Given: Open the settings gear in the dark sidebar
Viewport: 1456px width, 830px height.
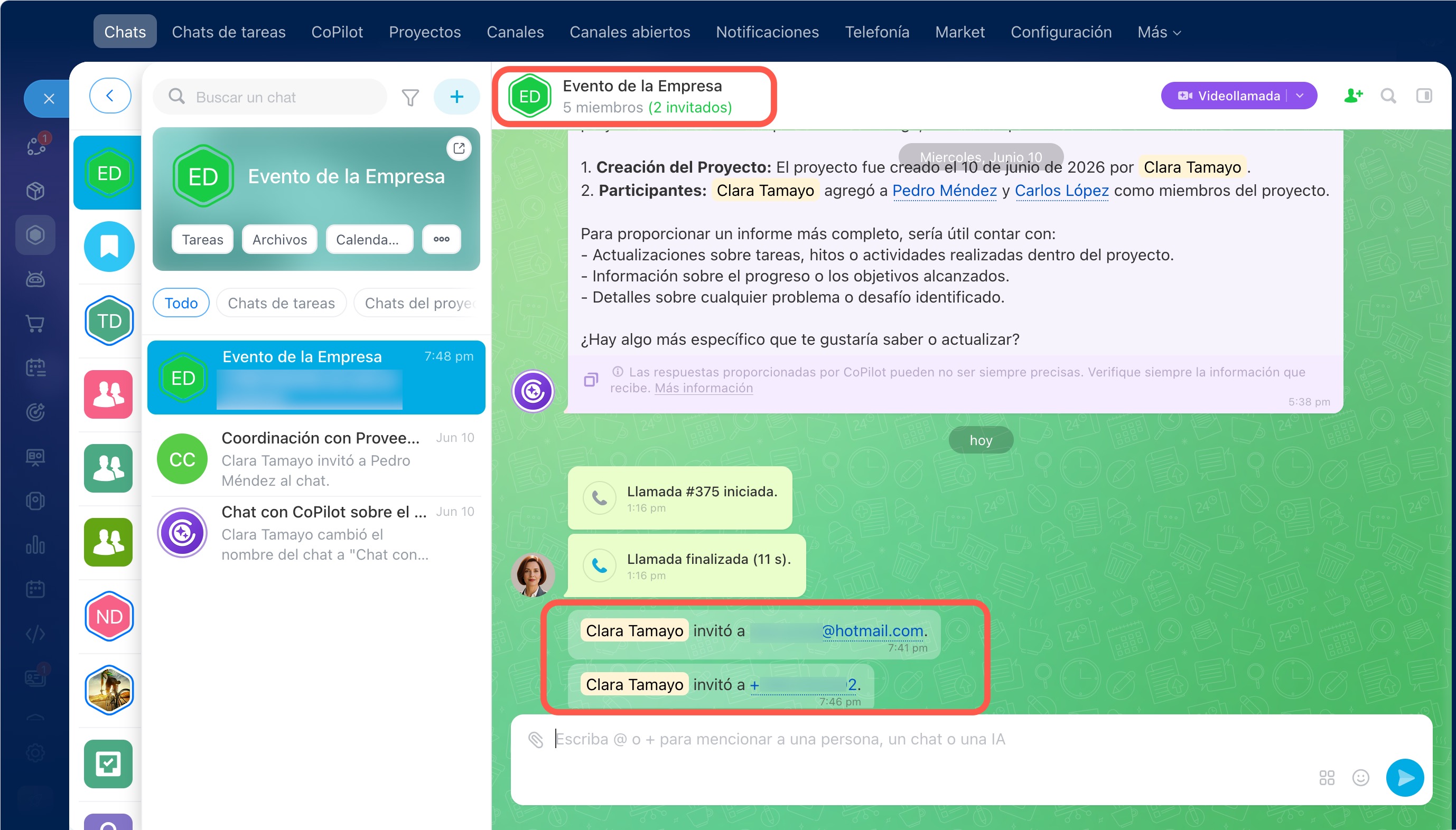Looking at the screenshot, I should point(35,753).
